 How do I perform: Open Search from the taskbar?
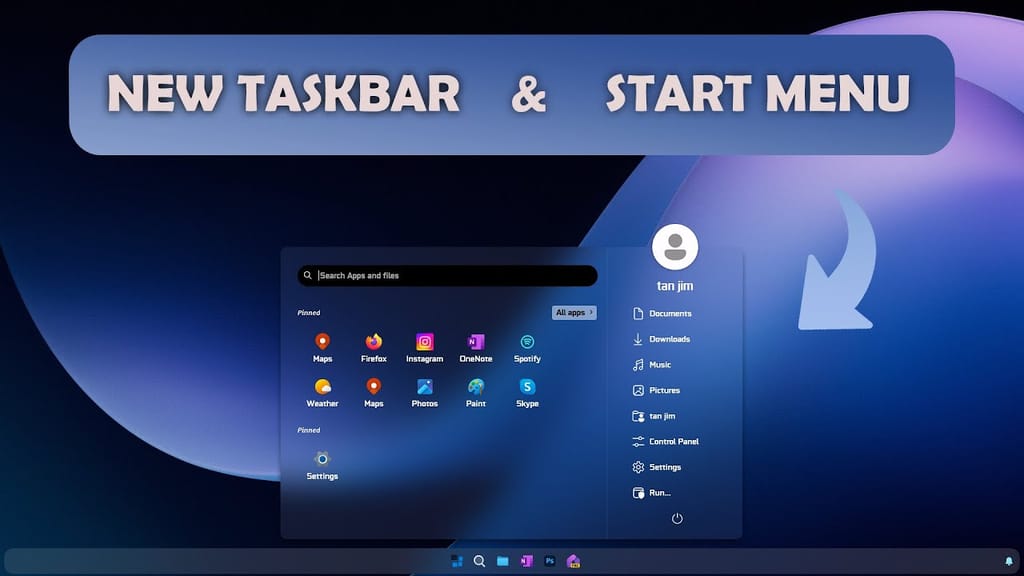click(x=479, y=561)
